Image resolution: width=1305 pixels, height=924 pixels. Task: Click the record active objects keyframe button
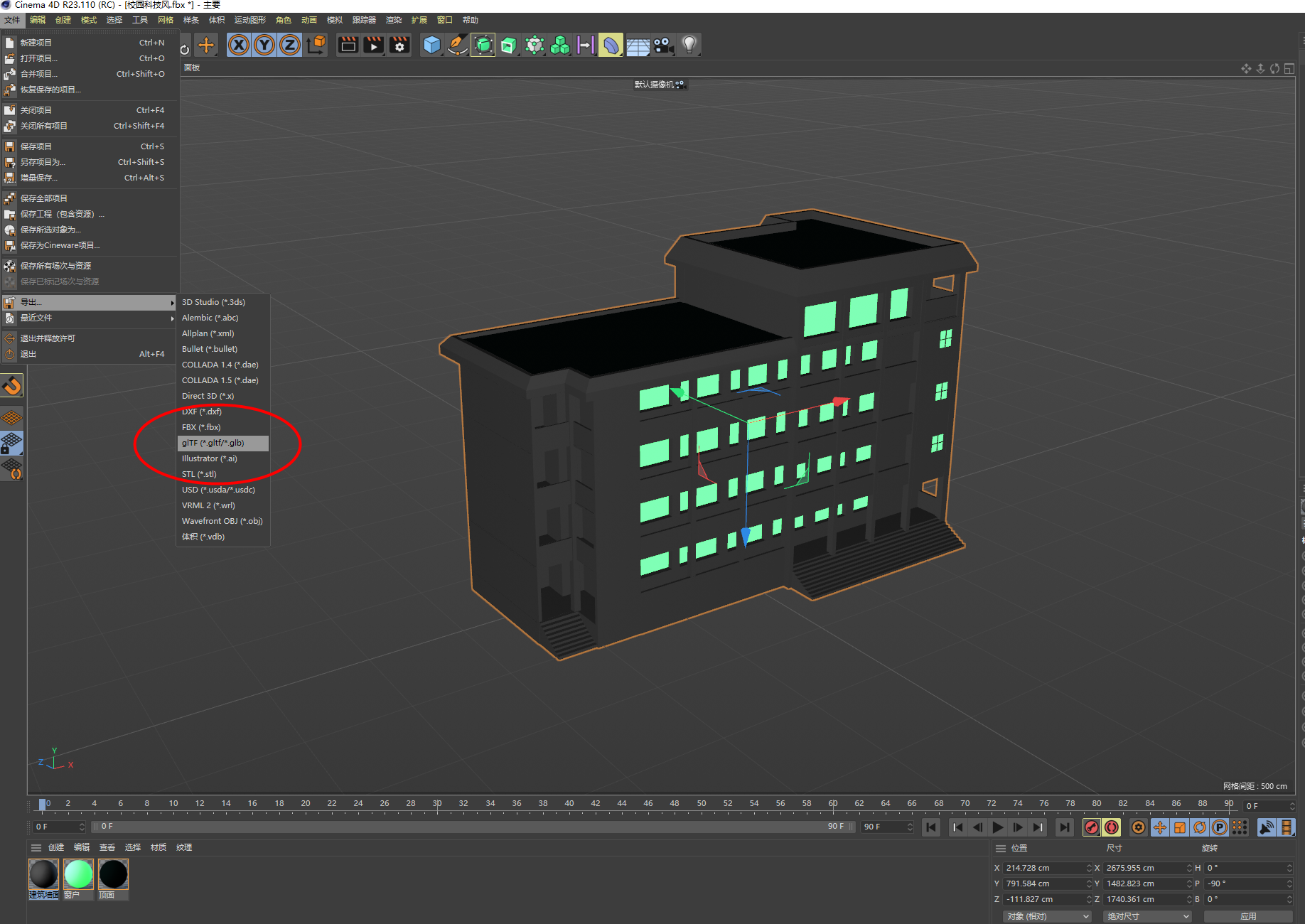(x=1092, y=827)
